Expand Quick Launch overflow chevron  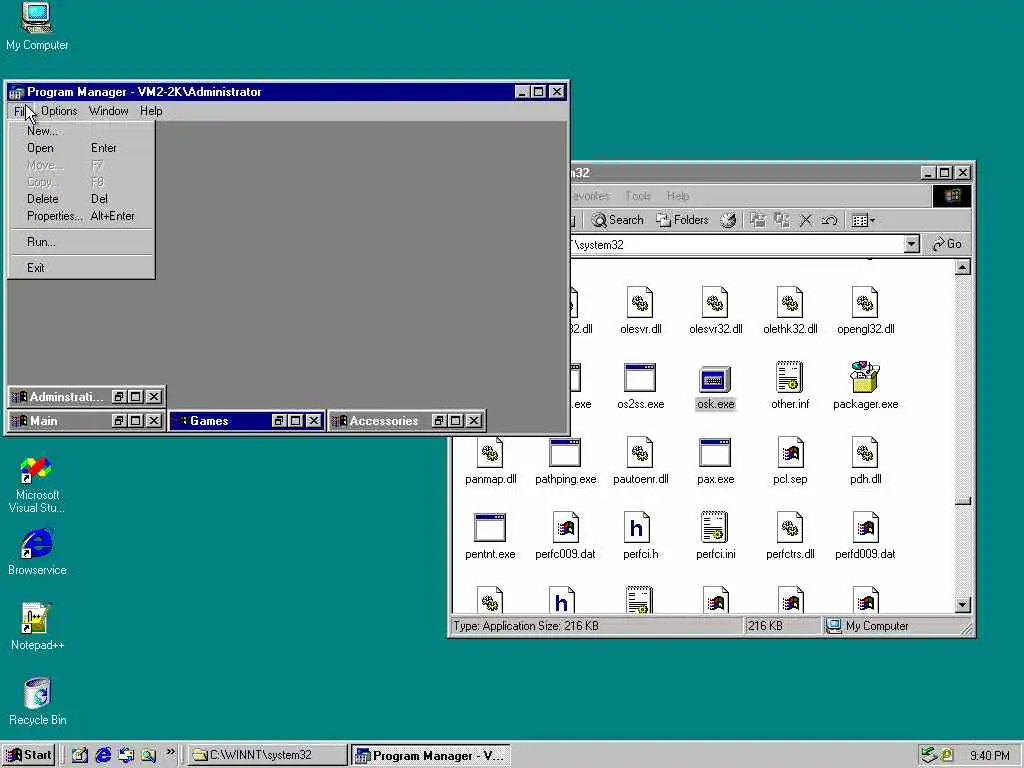pos(170,752)
